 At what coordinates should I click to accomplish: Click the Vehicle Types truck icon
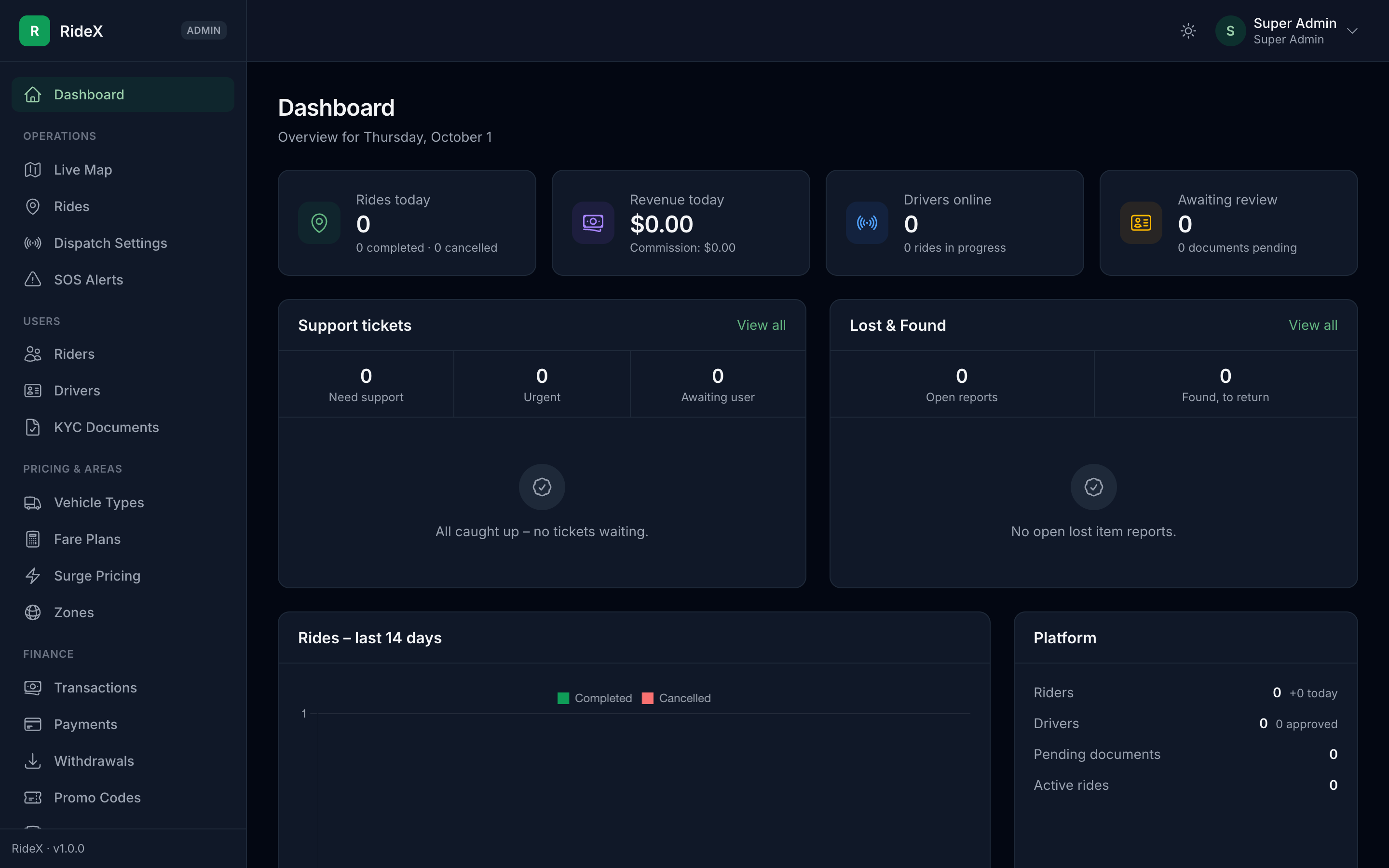coord(33,502)
